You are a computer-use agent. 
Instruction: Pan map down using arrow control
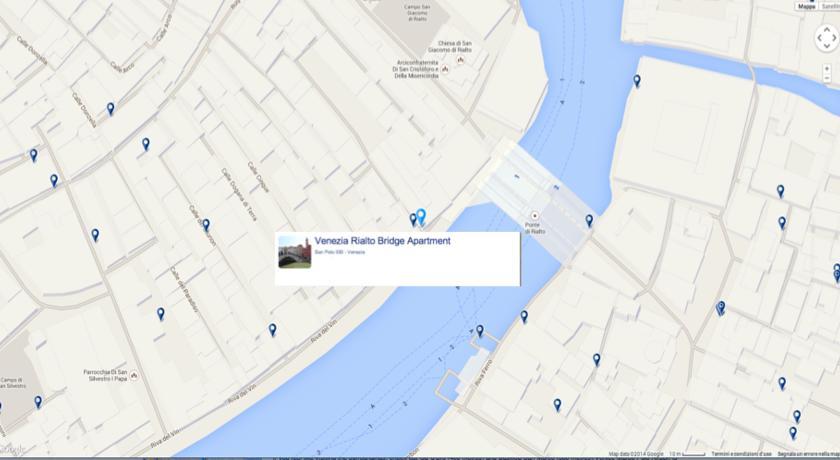[827, 48]
